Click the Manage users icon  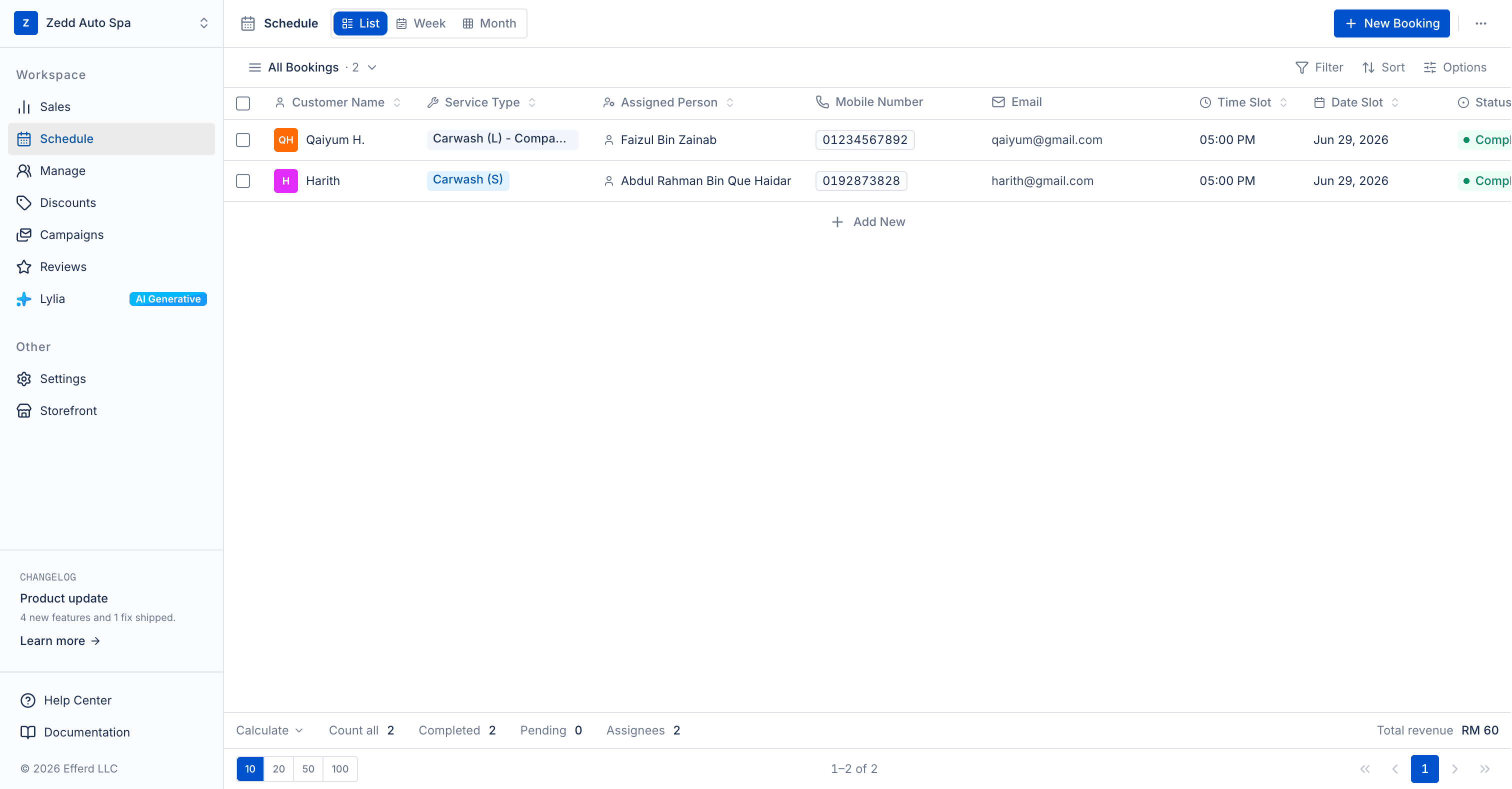click(x=24, y=171)
